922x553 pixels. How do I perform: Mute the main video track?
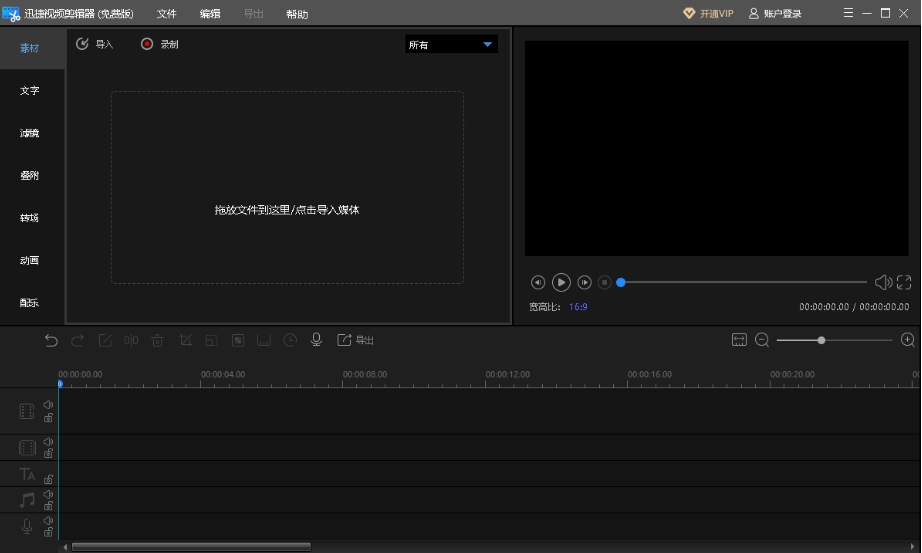pyautogui.click(x=48, y=405)
